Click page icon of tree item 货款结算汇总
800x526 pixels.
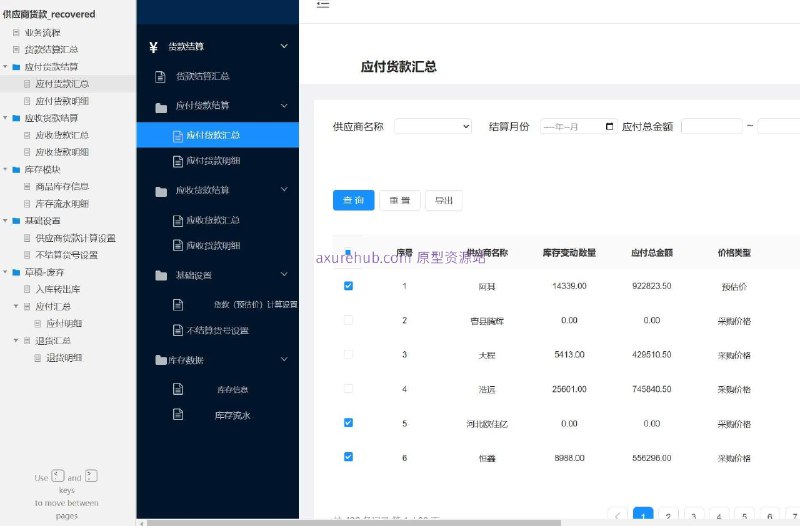[x=16, y=49]
